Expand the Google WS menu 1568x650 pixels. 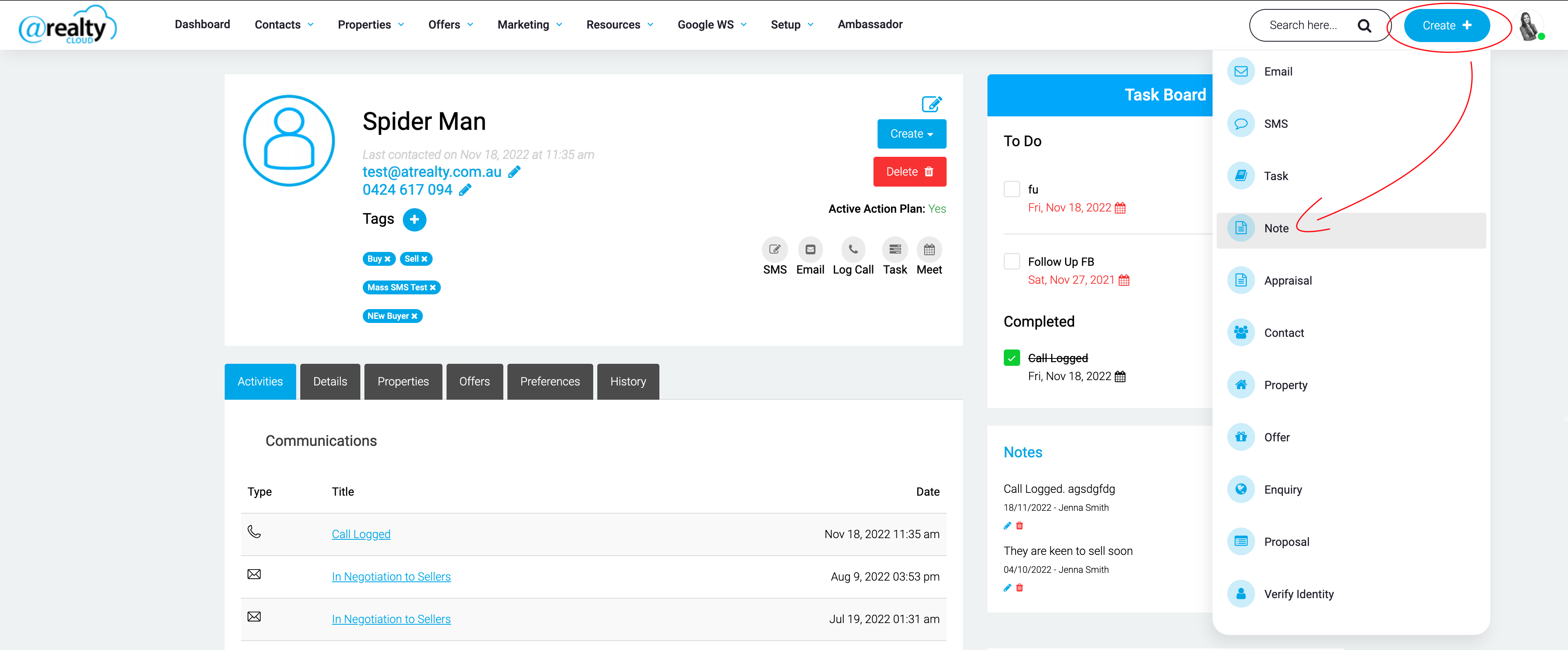click(x=712, y=25)
